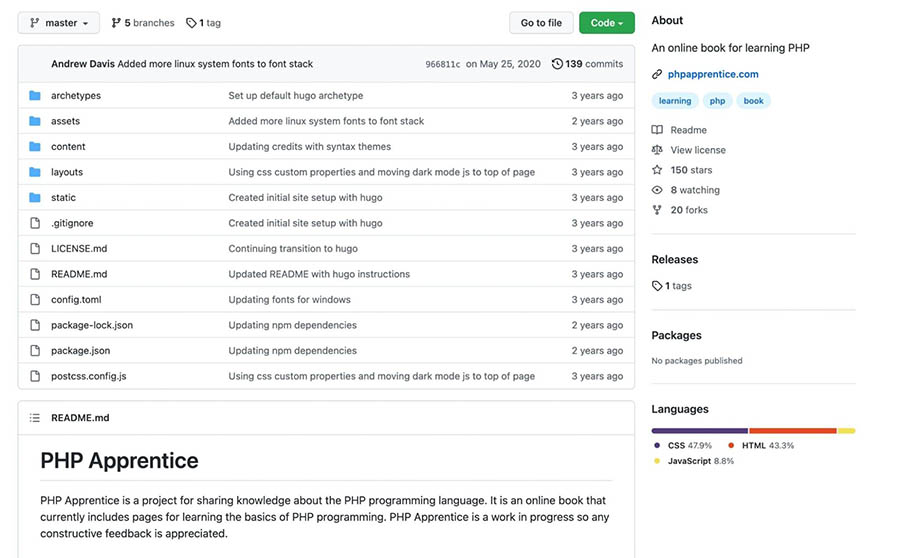Click the history clock icon beside 139 commits
Viewport: 900px width, 558px height.
point(557,64)
